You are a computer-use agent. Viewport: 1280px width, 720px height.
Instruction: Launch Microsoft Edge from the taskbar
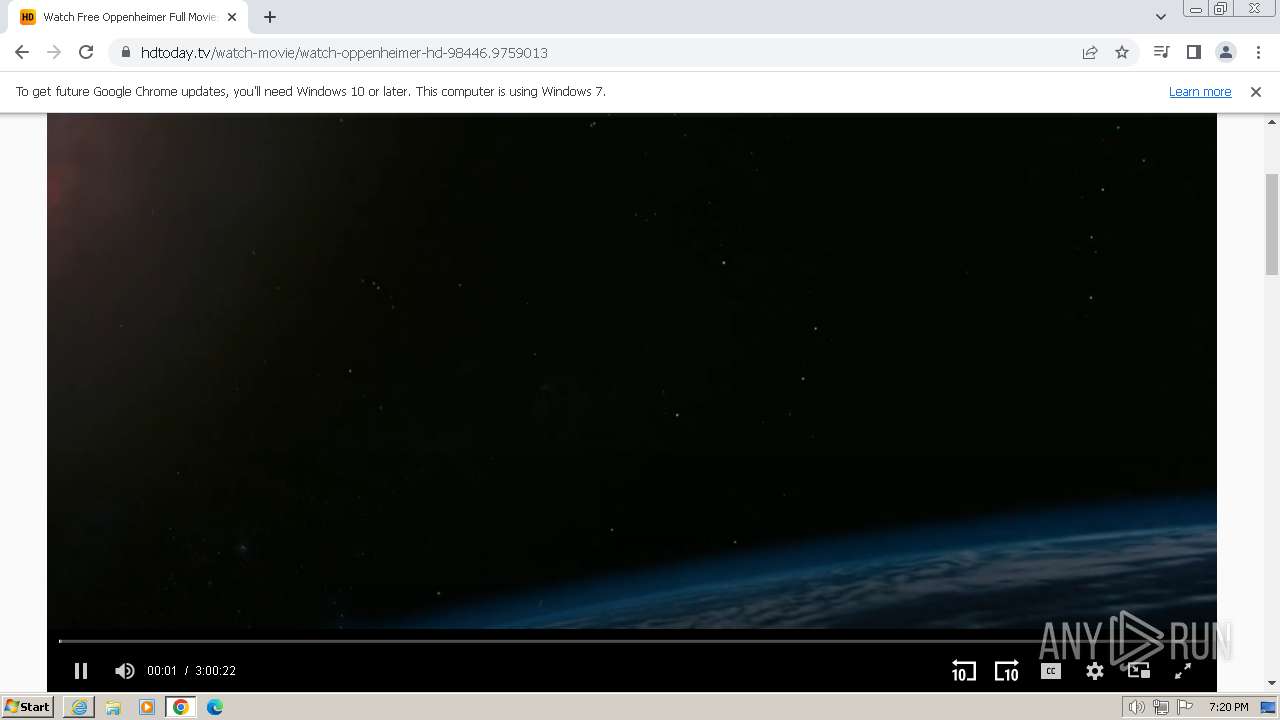(x=215, y=707)
